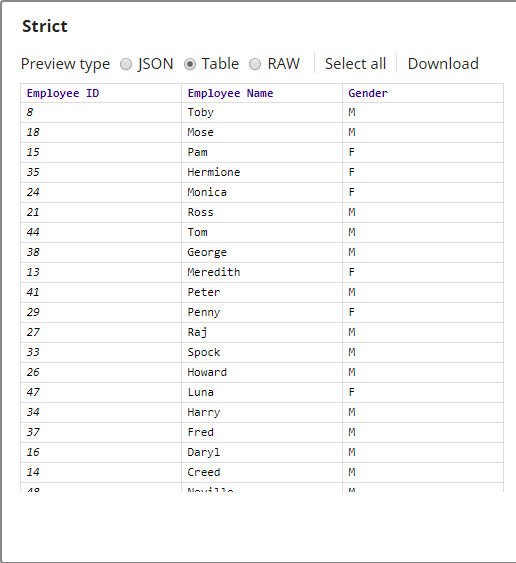Click the Employee ID cell 13

pyautogui.click(x=101, y=273)
